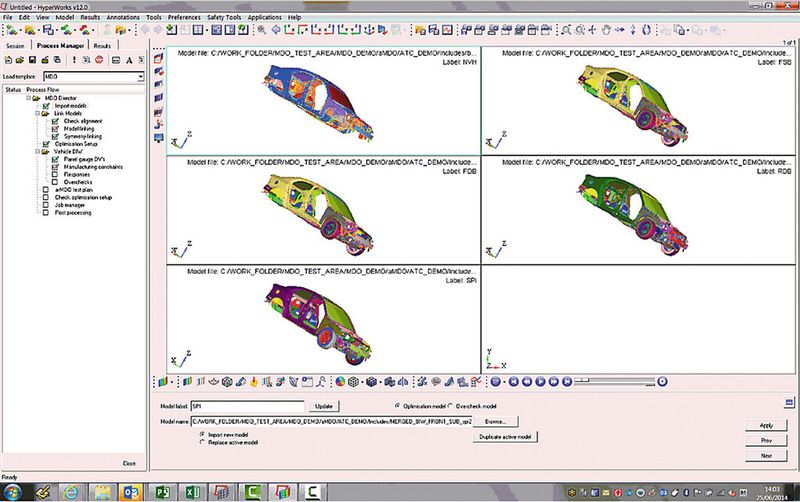Viewport: 800px width, 502px height.
Task: Click the A text icon in Process Manager toolbar
Action: click(x=129, y=60)
